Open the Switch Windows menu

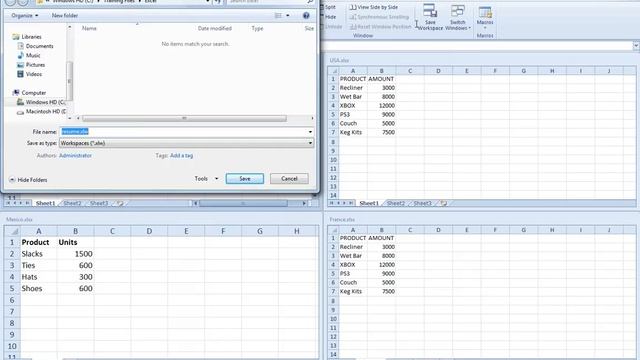click(x=458, y=16)
